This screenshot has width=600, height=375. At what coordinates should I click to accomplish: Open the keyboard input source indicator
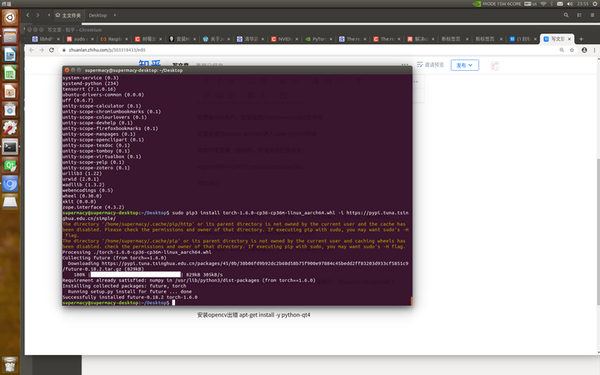[530, 4]
